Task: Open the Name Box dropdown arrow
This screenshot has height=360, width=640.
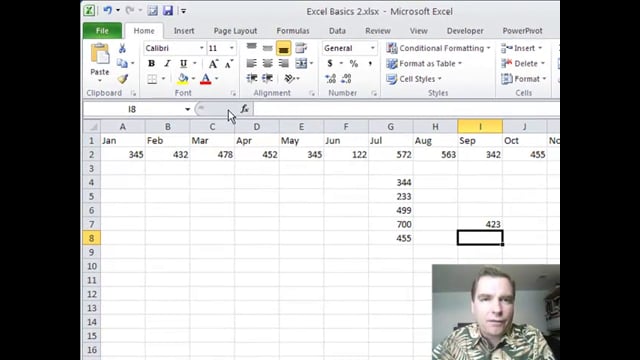Action: pos(187,109)
